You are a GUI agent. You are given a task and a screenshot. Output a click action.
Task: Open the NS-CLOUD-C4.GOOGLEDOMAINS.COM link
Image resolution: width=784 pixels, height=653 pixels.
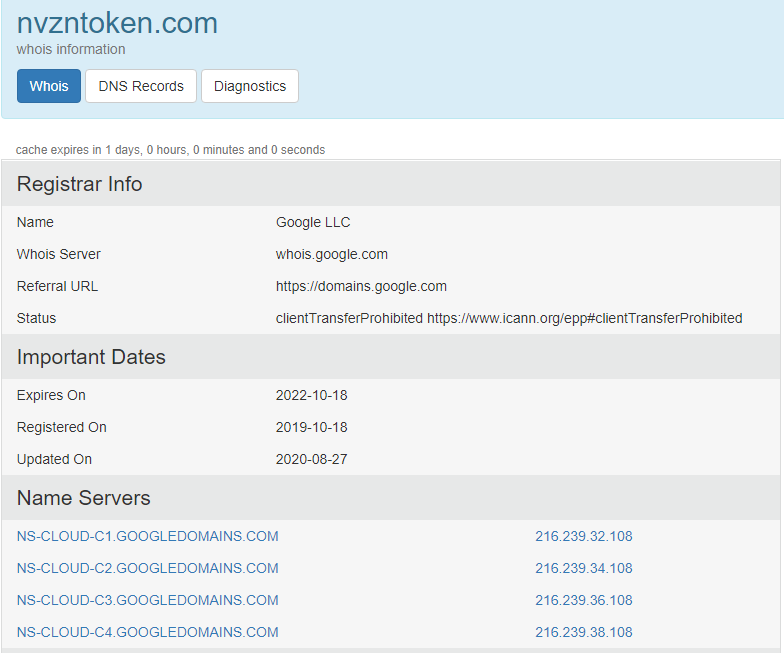coord(148,632)
